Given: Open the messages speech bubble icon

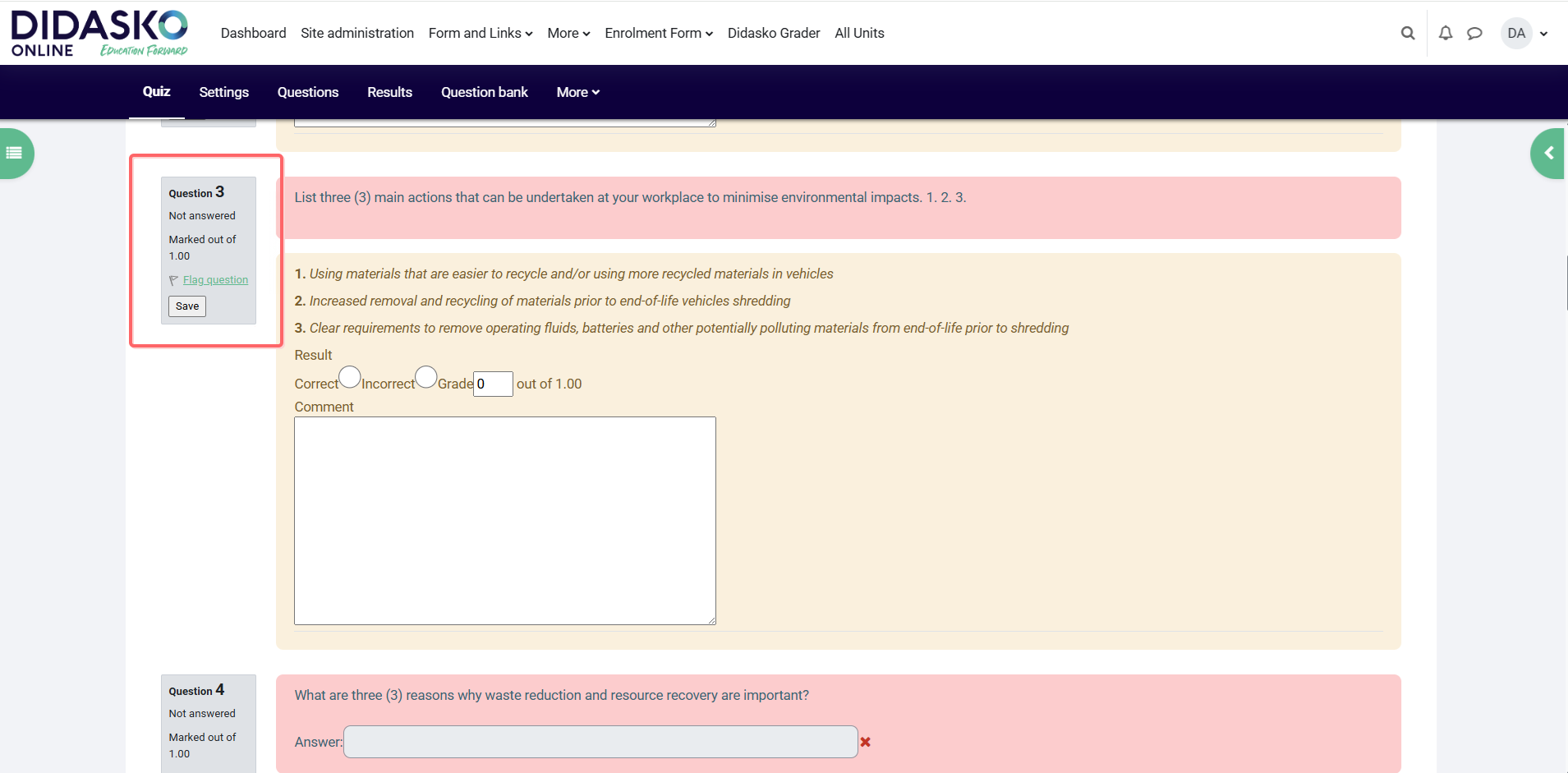Looking at the screenshot, I should point(1474,34).
